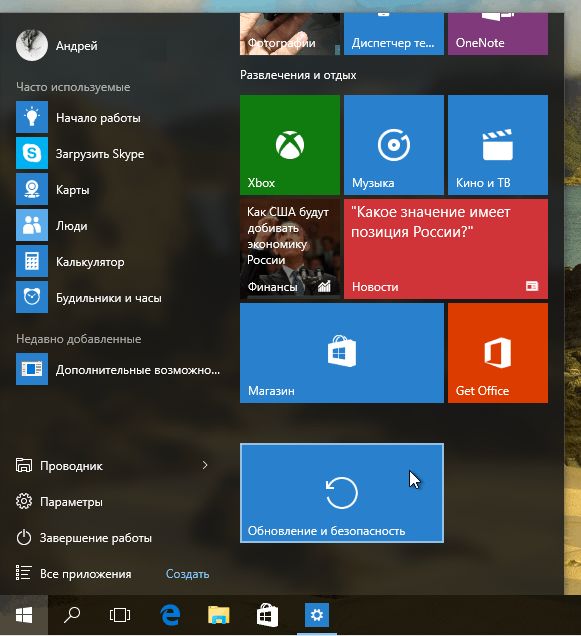Click the Параметры label
This screenshot has height=636, width=581.
click(x=71, y=502)
